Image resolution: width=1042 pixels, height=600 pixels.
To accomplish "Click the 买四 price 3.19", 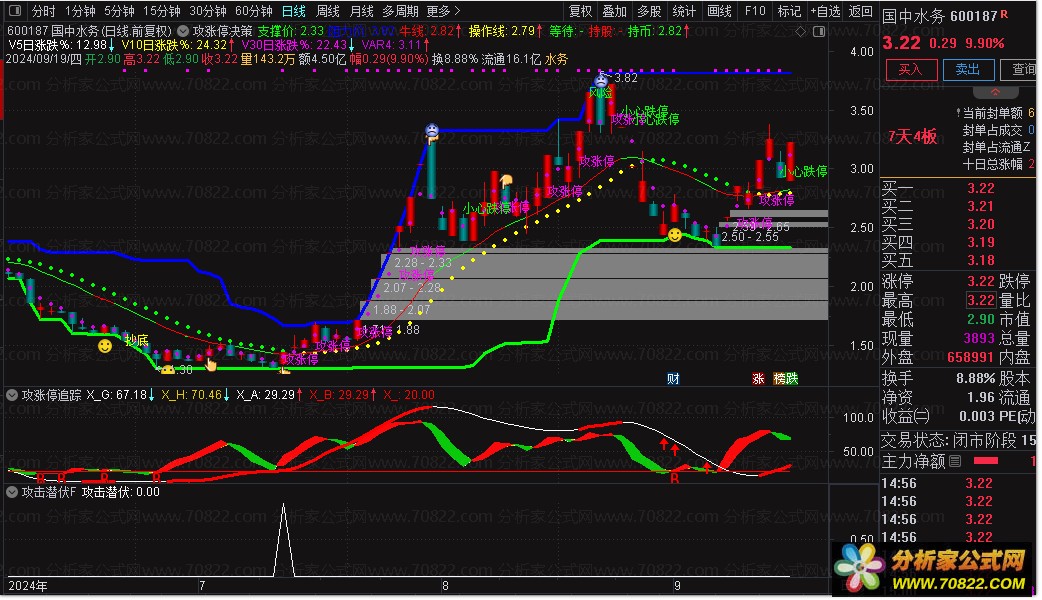I will [x=981, y=242].
